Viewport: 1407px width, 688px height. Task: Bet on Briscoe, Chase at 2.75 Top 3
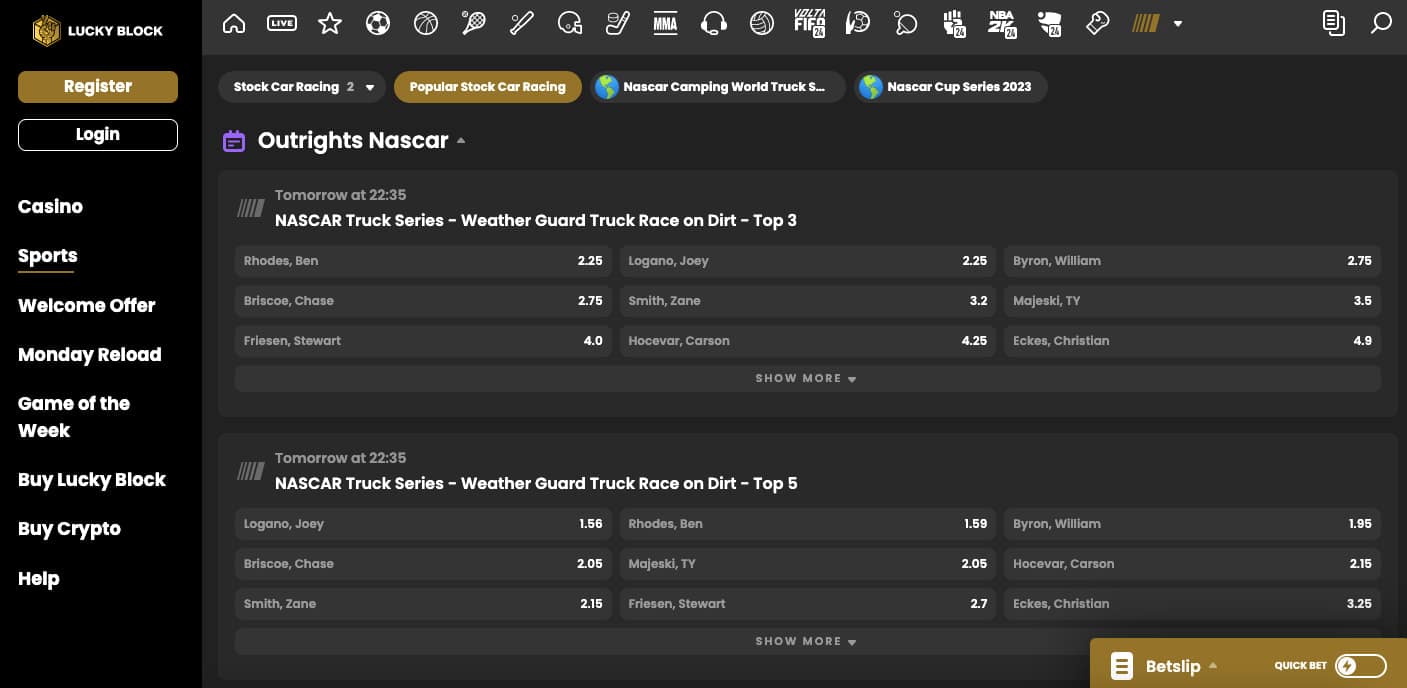(423, 301)
